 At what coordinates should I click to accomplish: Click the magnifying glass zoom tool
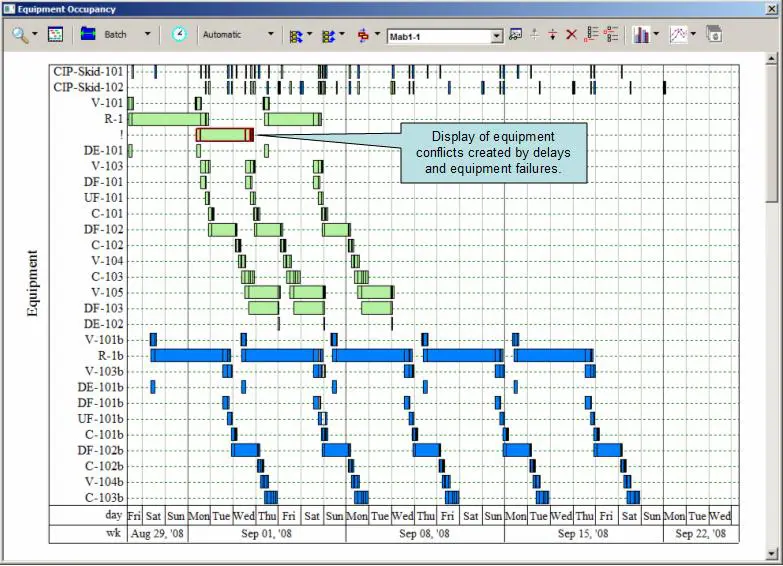[19, 34]
